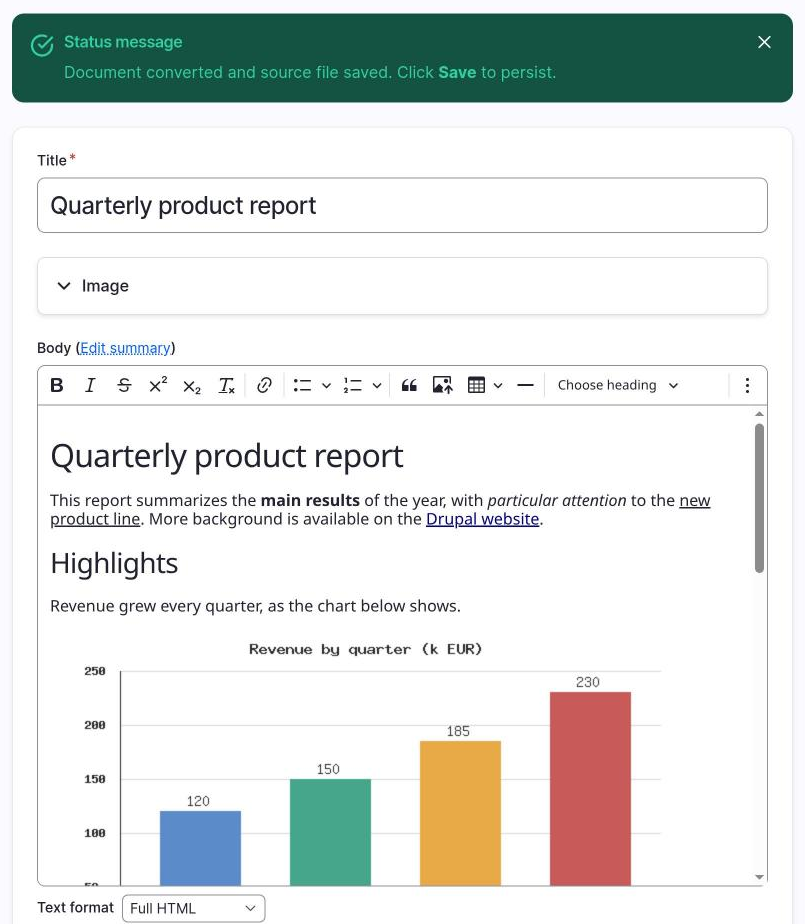Click the editor scrollbar up arrow
The image size is (805, 924).
click(760, 414)
